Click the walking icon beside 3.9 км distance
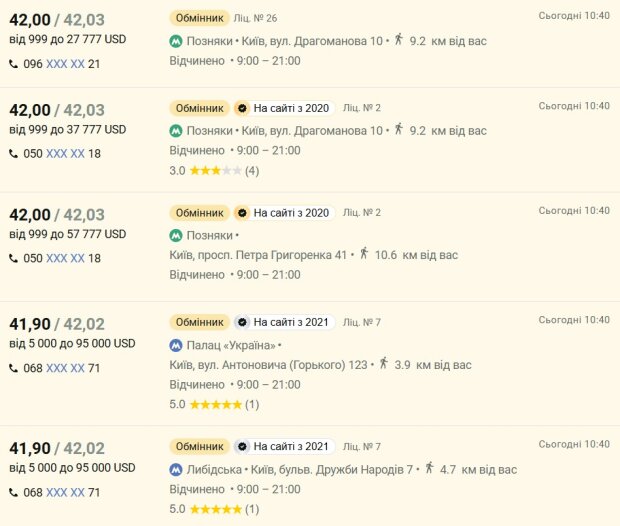620x526 pixels. point(383,364)
